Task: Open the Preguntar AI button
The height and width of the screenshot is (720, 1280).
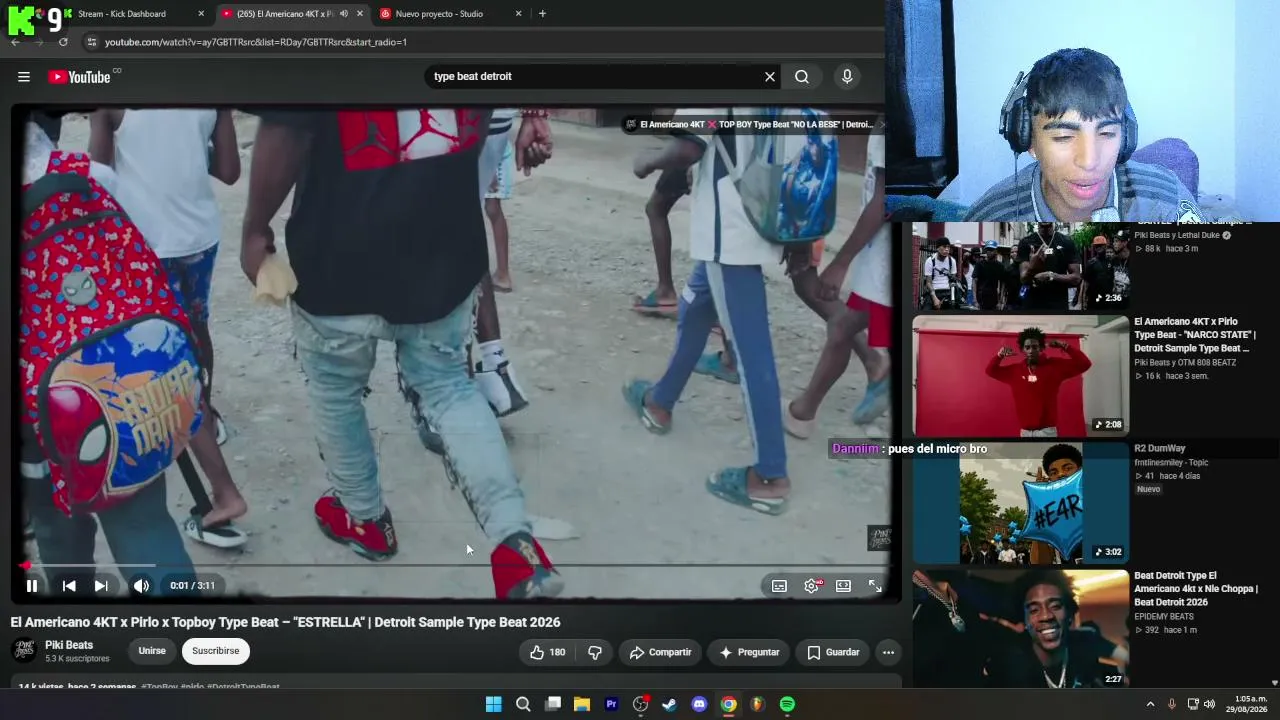Action: tap(749, 652)
